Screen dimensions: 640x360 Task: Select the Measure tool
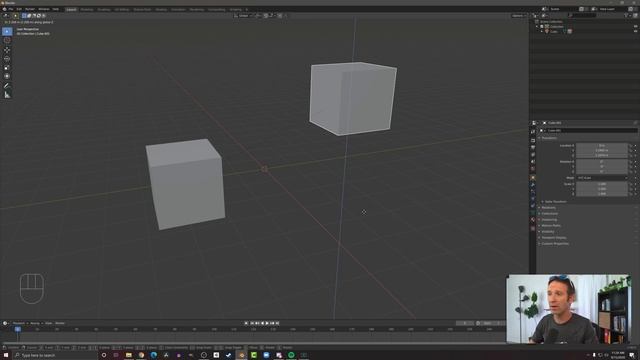point(7,95)
